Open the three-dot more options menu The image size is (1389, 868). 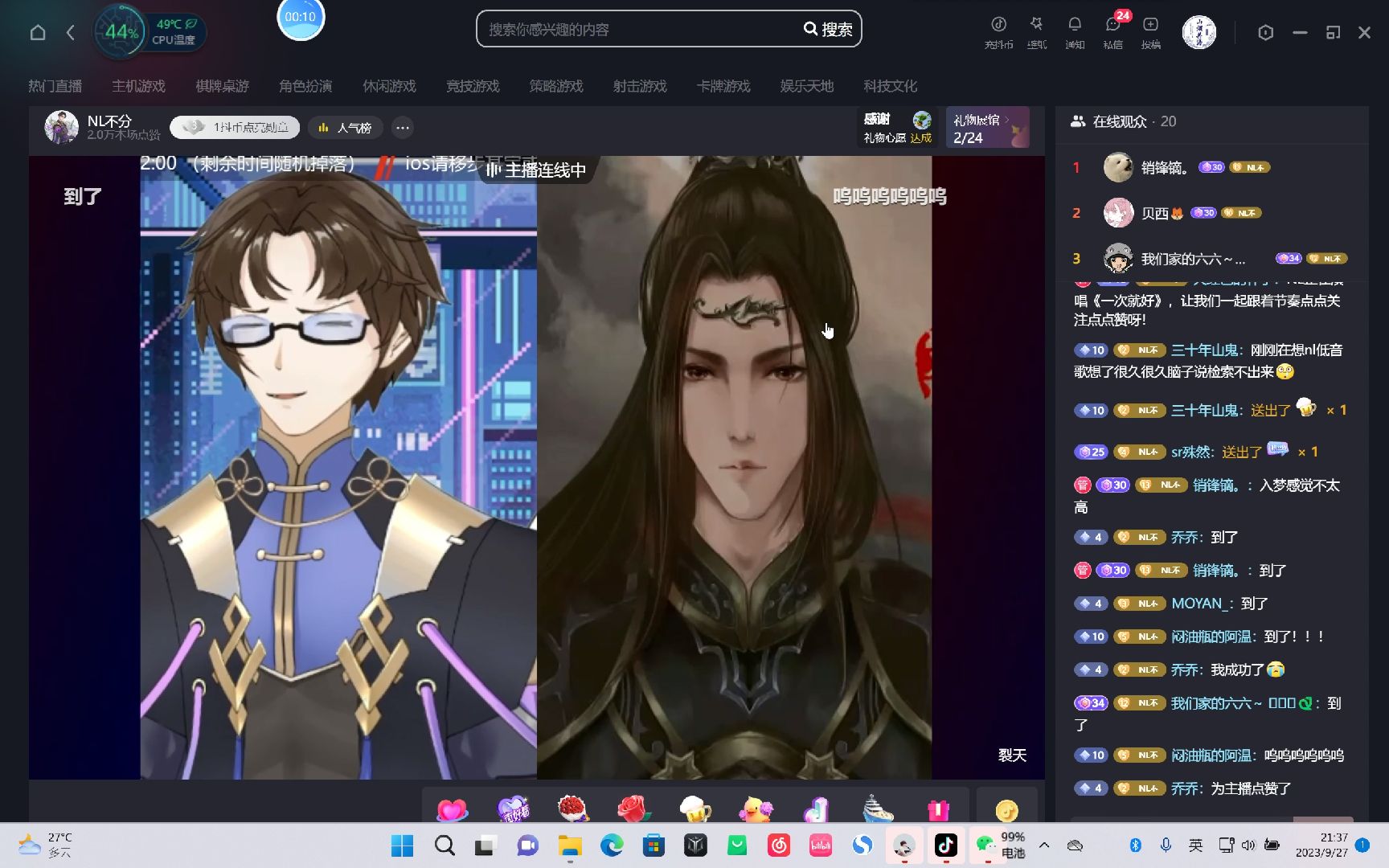[403, 127]
